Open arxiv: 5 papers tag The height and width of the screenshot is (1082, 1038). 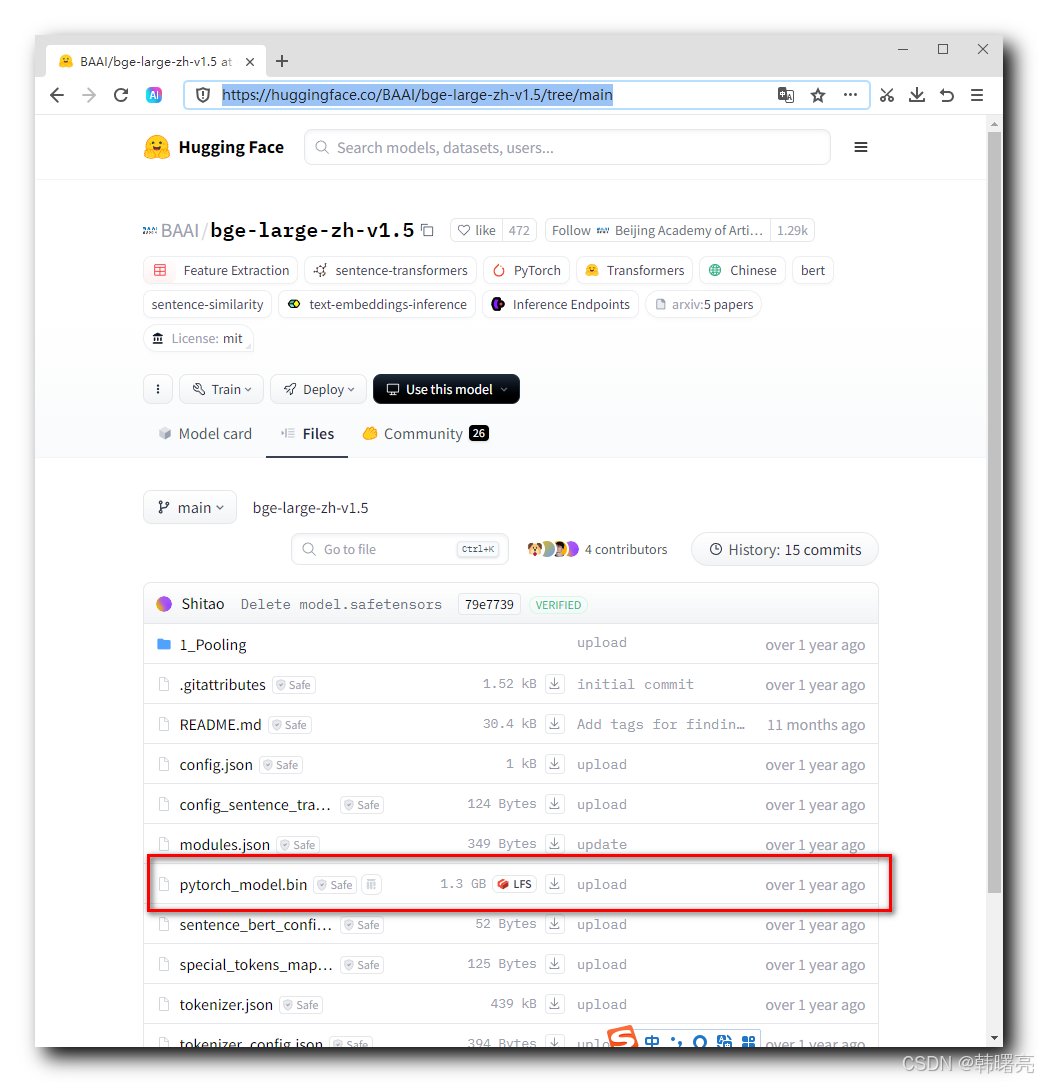pos(703,304)
